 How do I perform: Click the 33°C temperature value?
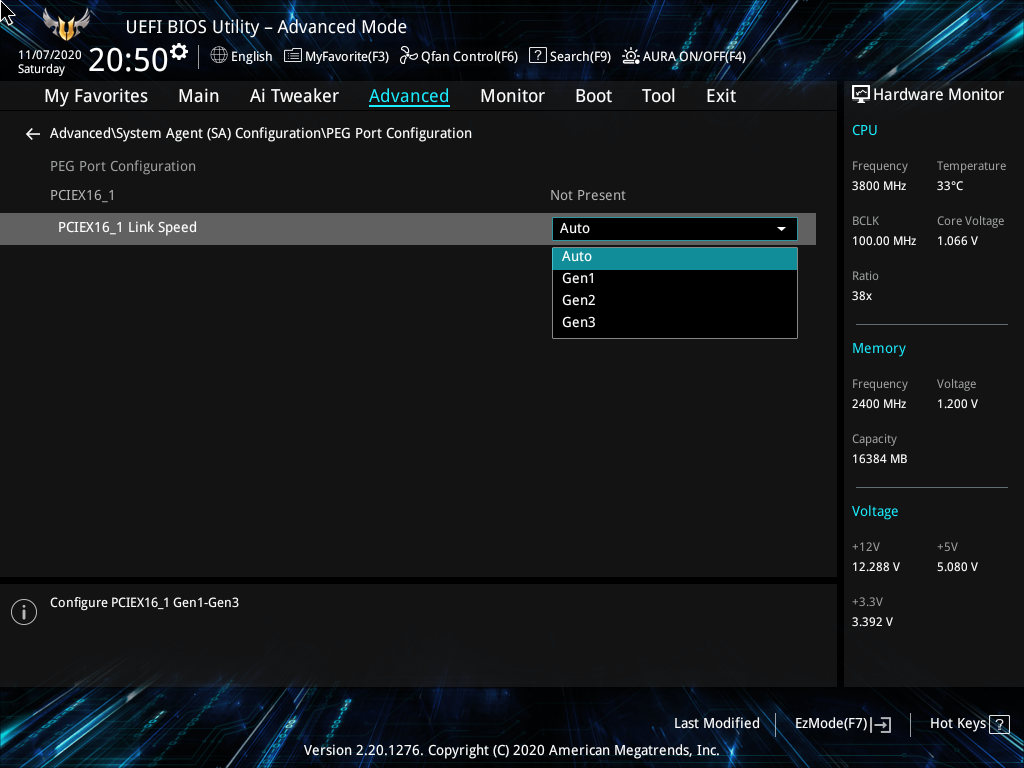950,186
